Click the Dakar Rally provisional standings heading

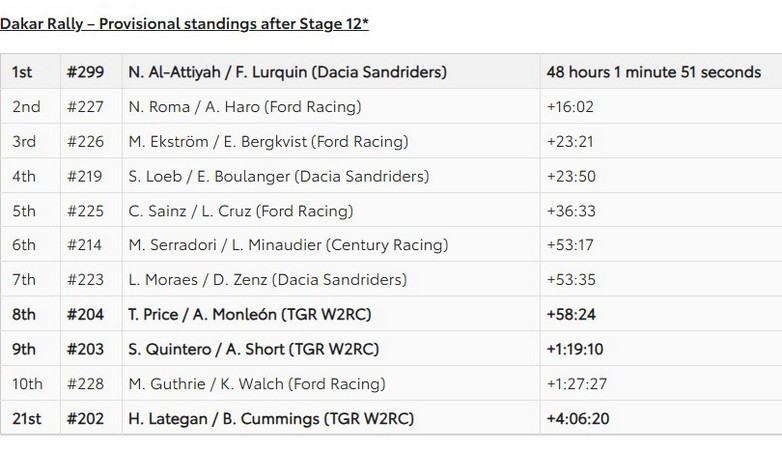tap(184, 23)
